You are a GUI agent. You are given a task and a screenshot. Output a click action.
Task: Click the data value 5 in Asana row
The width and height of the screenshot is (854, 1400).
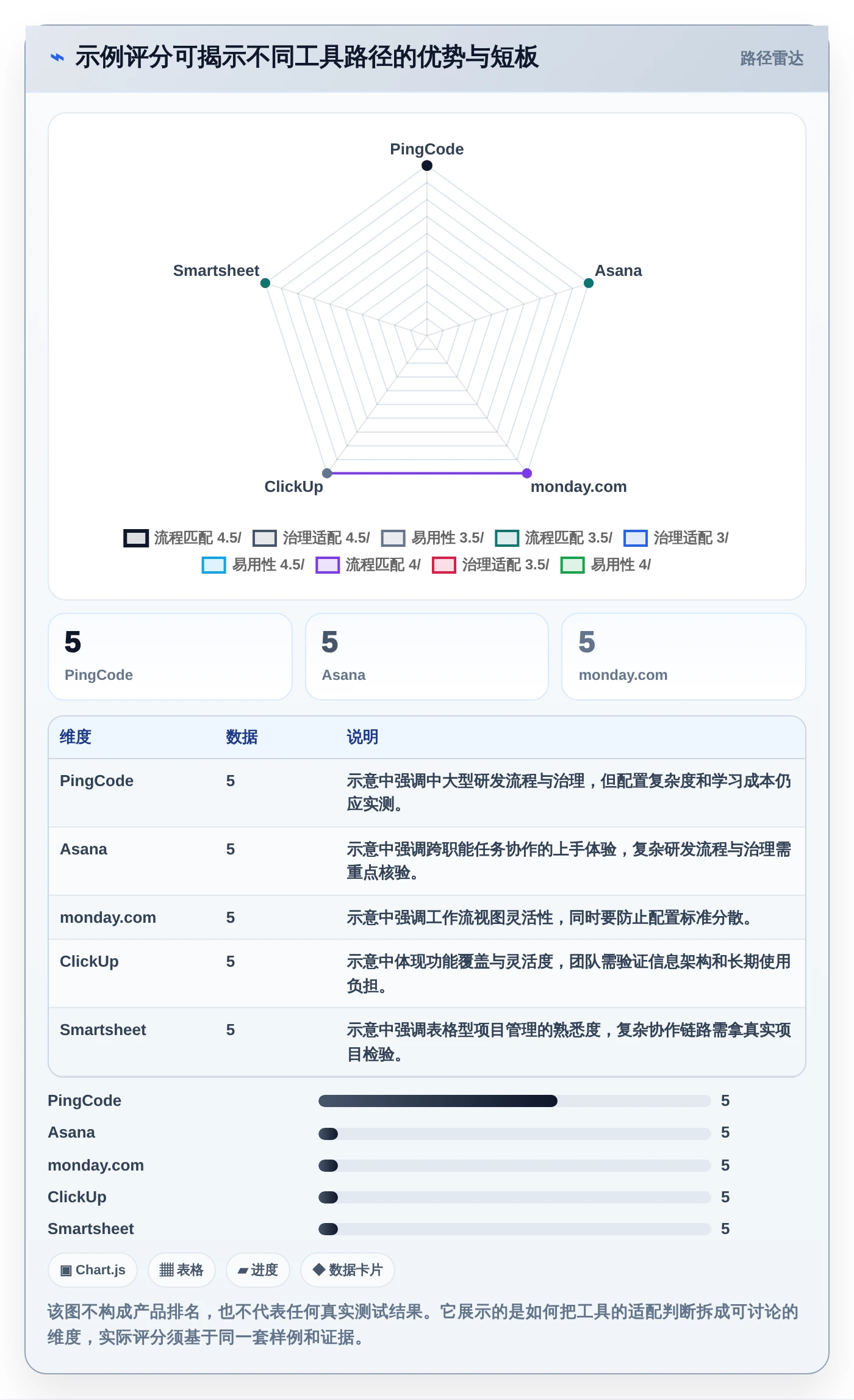pos(231,849)
